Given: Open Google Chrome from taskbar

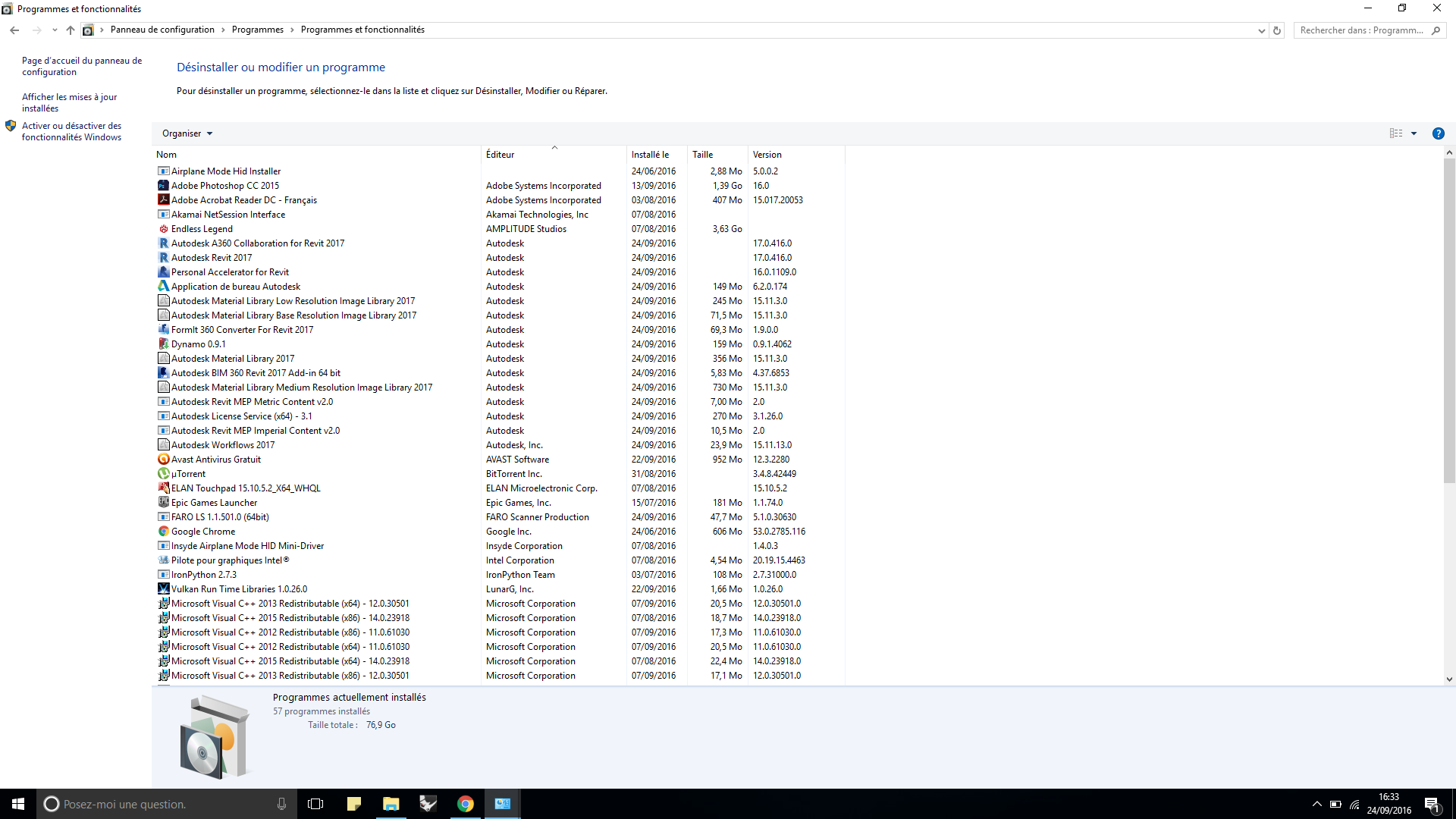Looking at the screenshot, I should (x=465, y=804).
